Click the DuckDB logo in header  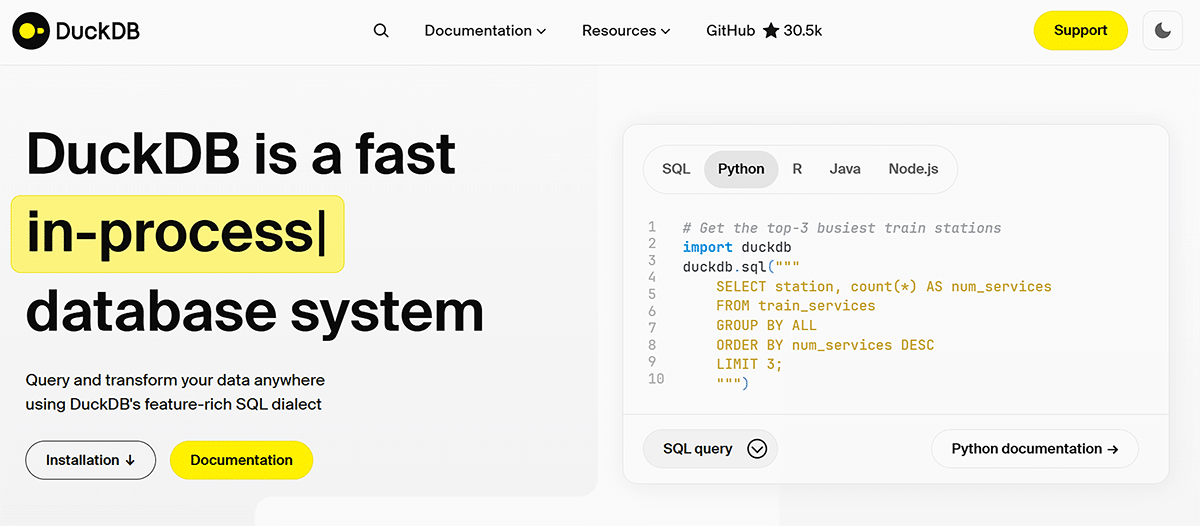coord(76,31)
